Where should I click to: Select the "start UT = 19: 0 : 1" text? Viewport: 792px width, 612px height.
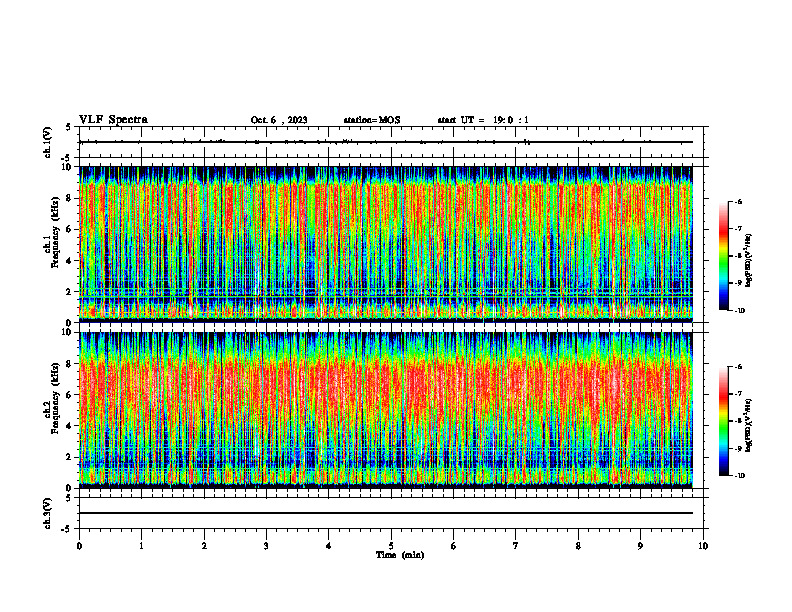[x=483, y=120]
